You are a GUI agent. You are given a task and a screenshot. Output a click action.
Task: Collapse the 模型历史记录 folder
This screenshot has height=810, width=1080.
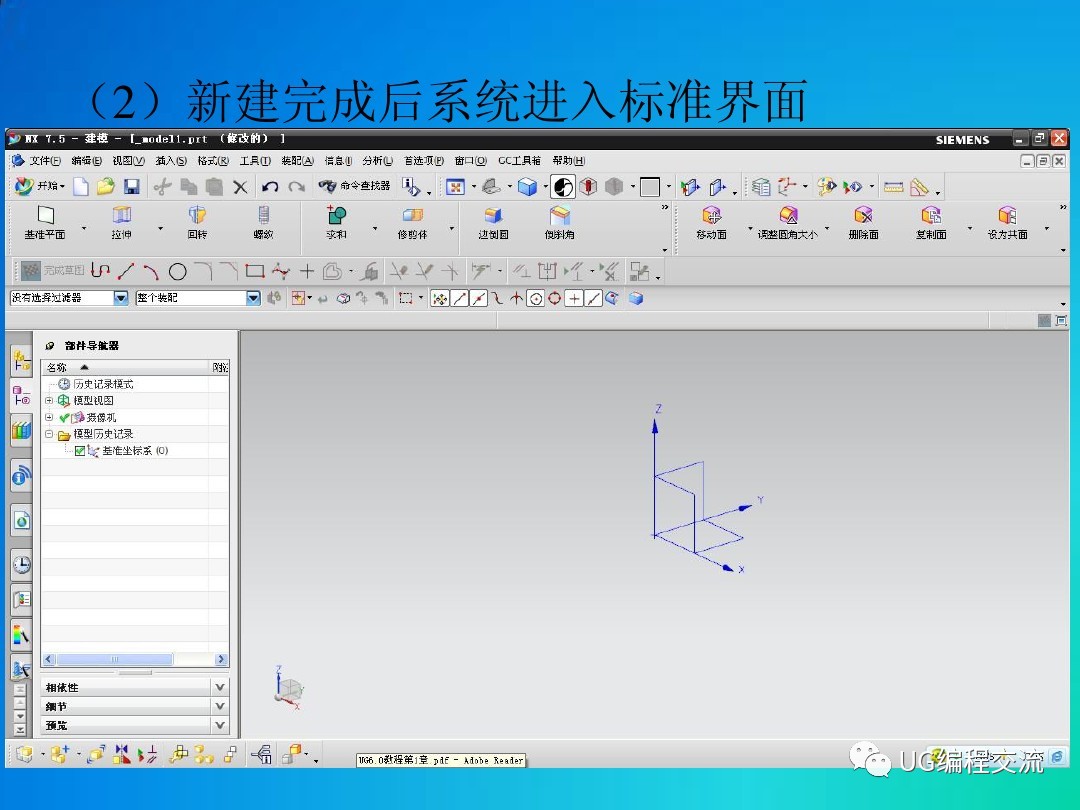[x=48, y=434]
